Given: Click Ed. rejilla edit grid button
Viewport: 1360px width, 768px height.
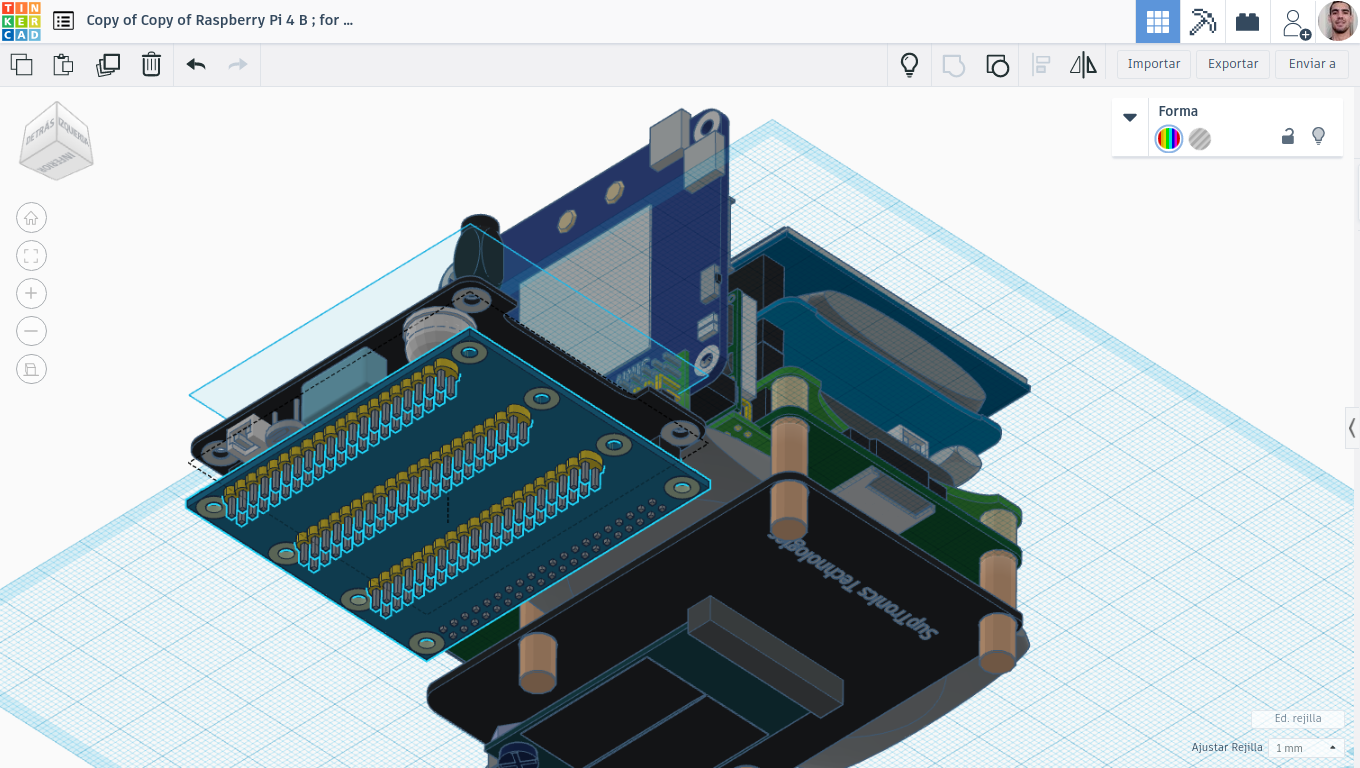Looking at the screenshot, I should click(x=1298, y=718).
